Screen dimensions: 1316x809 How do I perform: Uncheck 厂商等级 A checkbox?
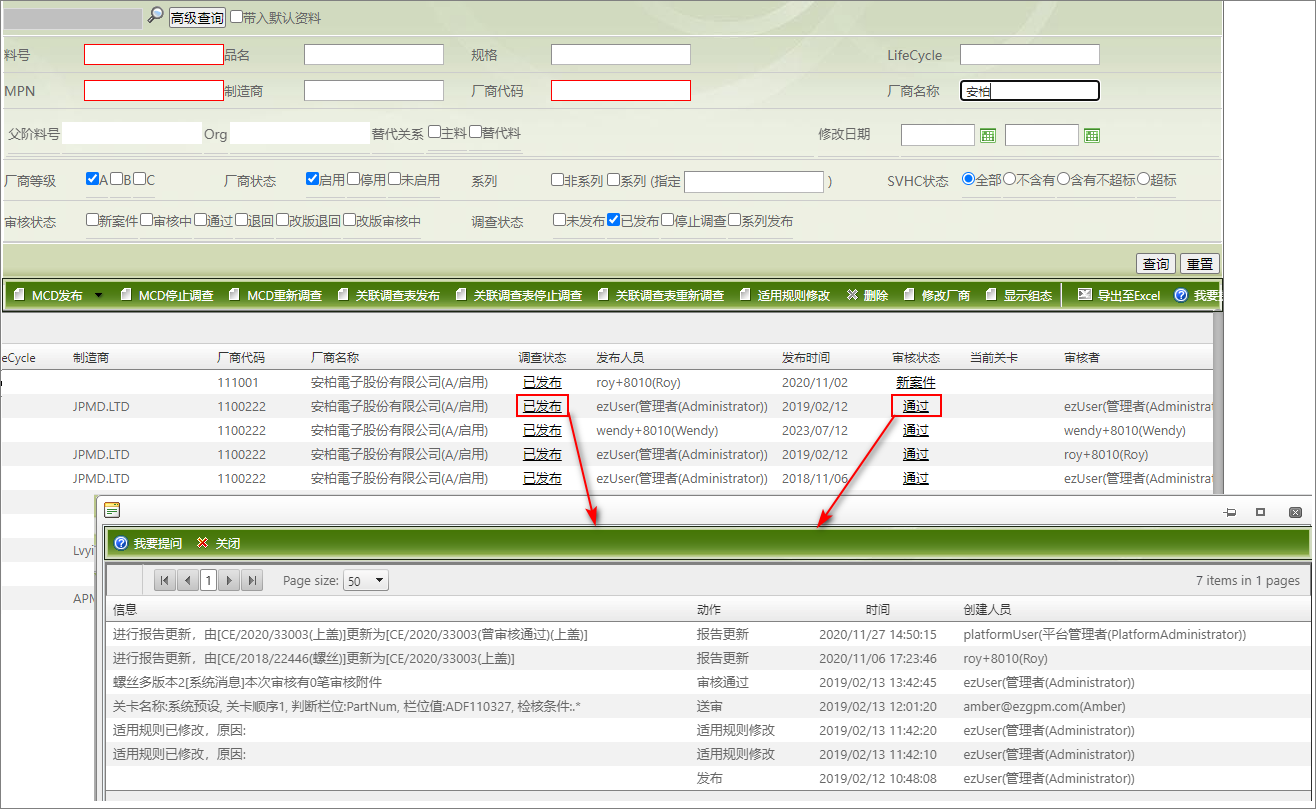tap(92, 179)
